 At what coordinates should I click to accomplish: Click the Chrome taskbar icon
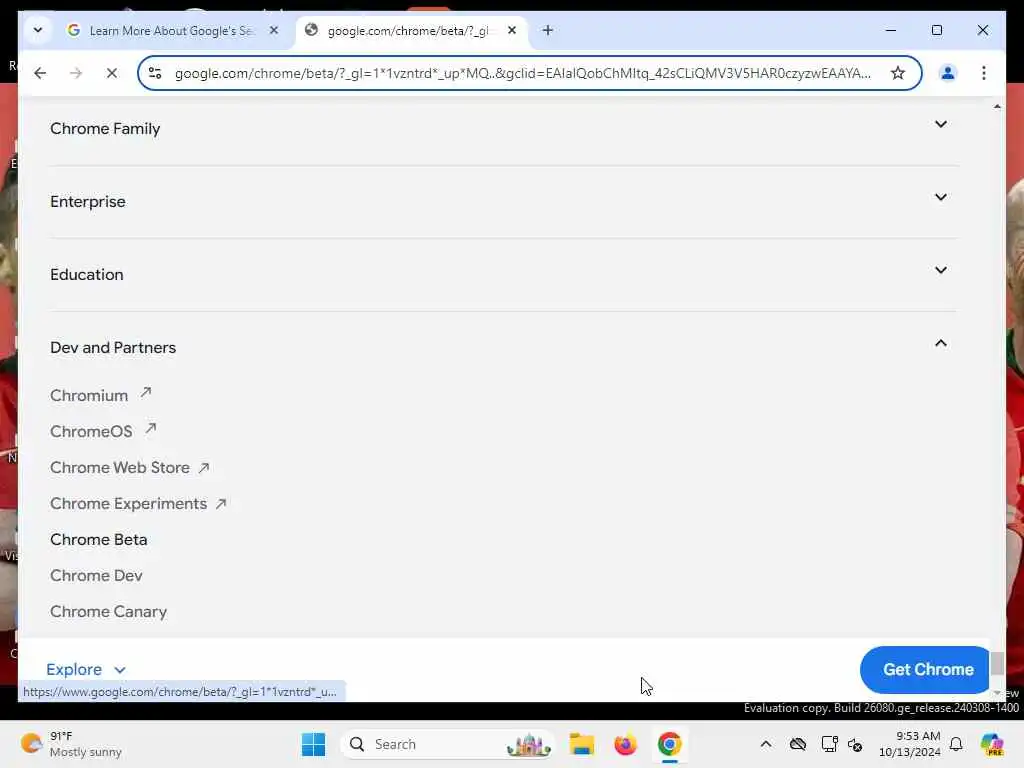(x=669, y=744)
